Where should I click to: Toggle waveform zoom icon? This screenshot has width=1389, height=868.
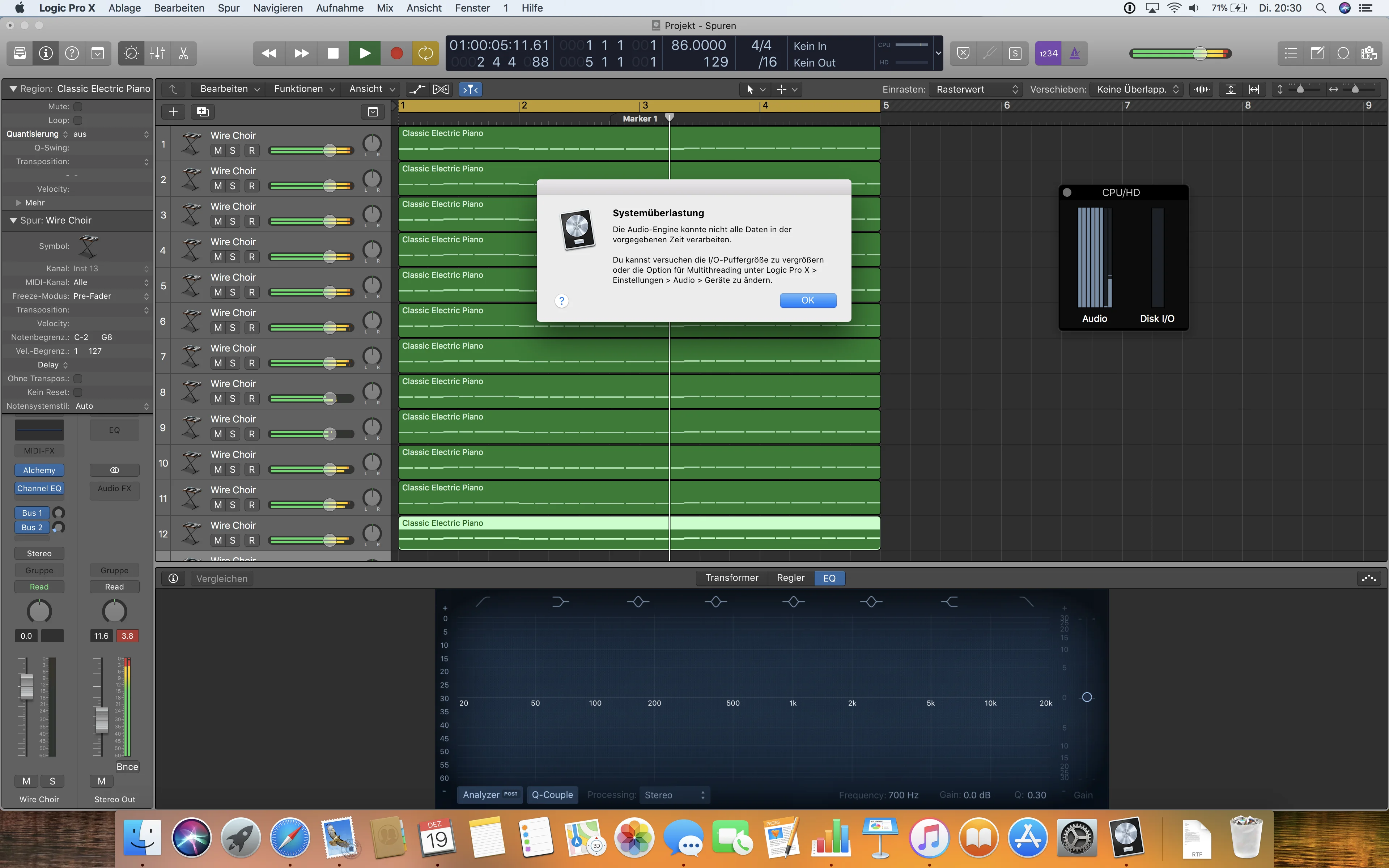point(1201,89)
